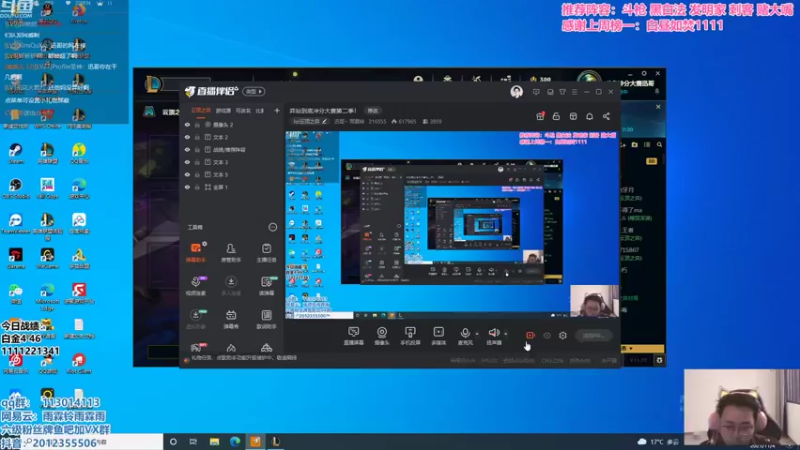Open the store icon beside the bell

573,116
